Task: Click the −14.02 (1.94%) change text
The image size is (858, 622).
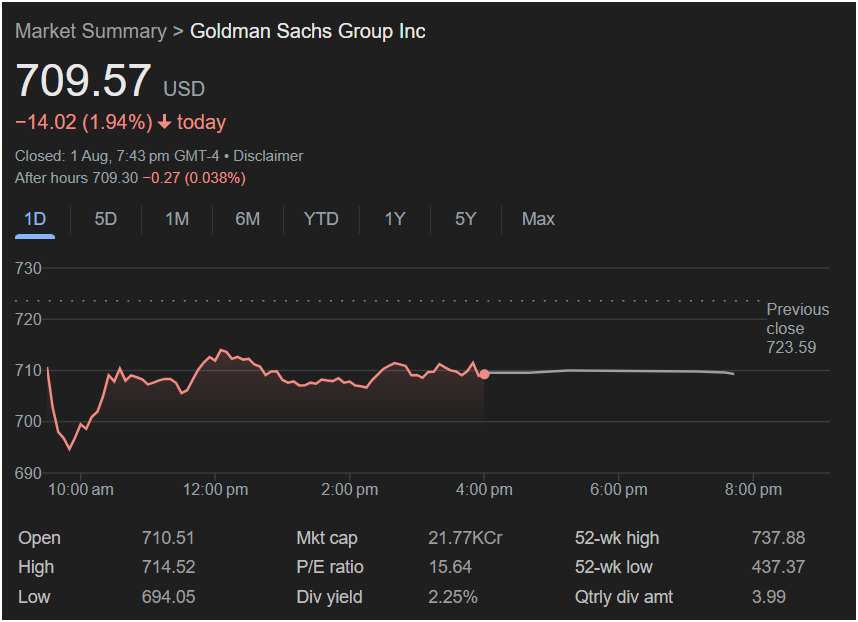Action: pyautogui.click(x=84, y=122)
